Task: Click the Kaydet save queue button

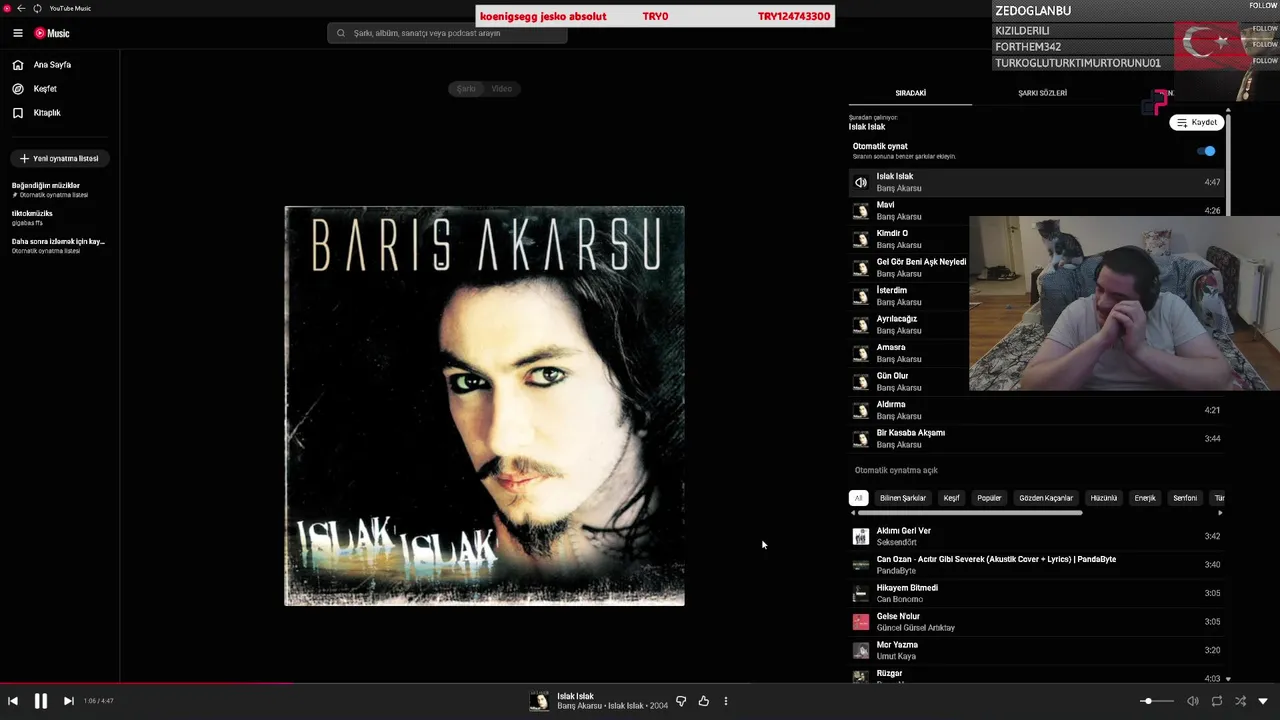Action: (1197, 122)
